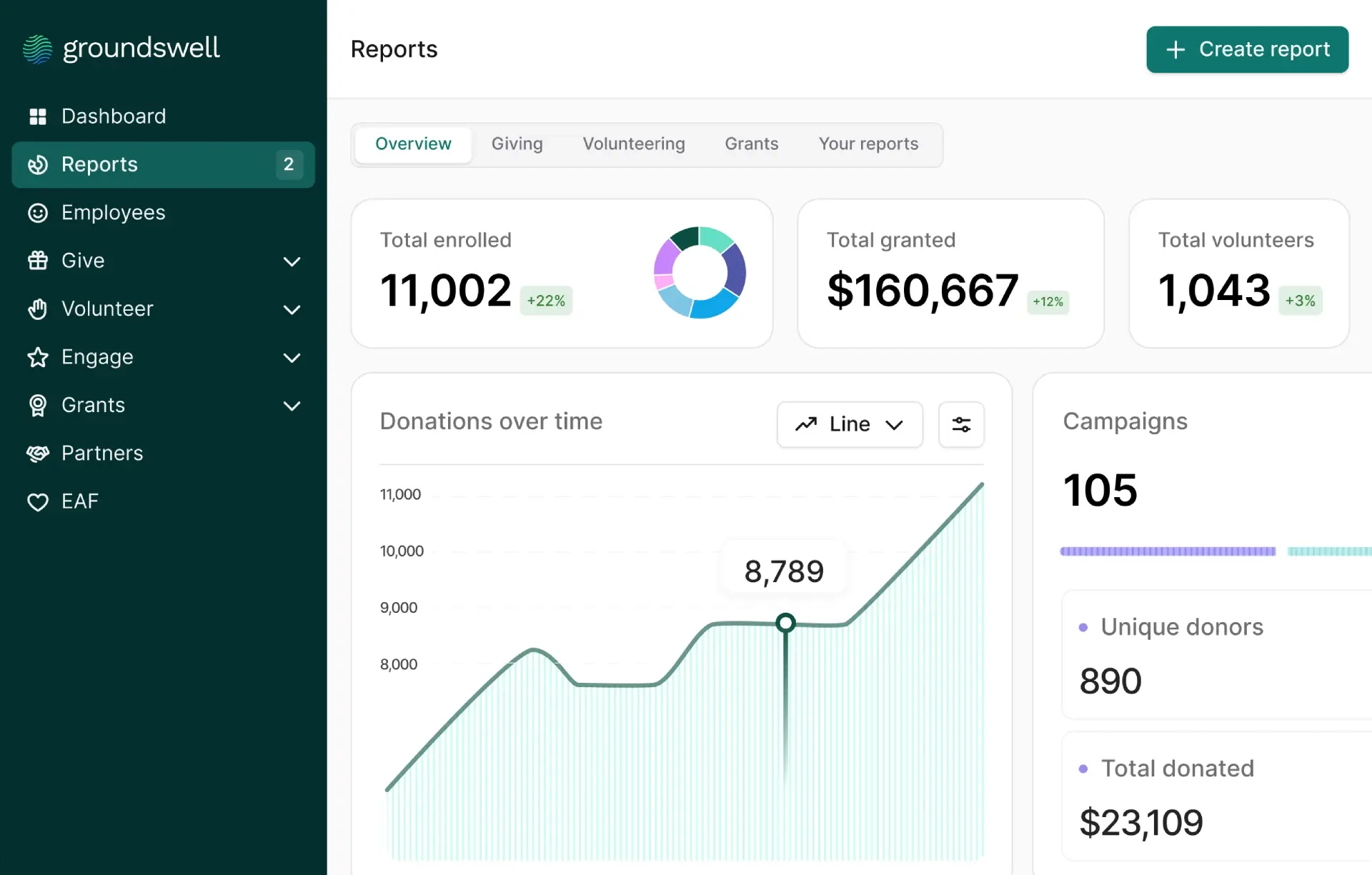Switch to the Your reports tab
The width and height of the screenshot is (1372, 875).
(868, 144)
